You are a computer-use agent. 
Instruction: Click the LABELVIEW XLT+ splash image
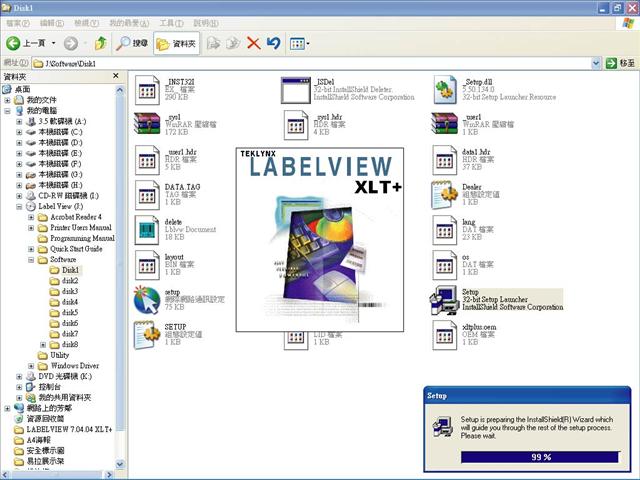click(x=320, y=240)
